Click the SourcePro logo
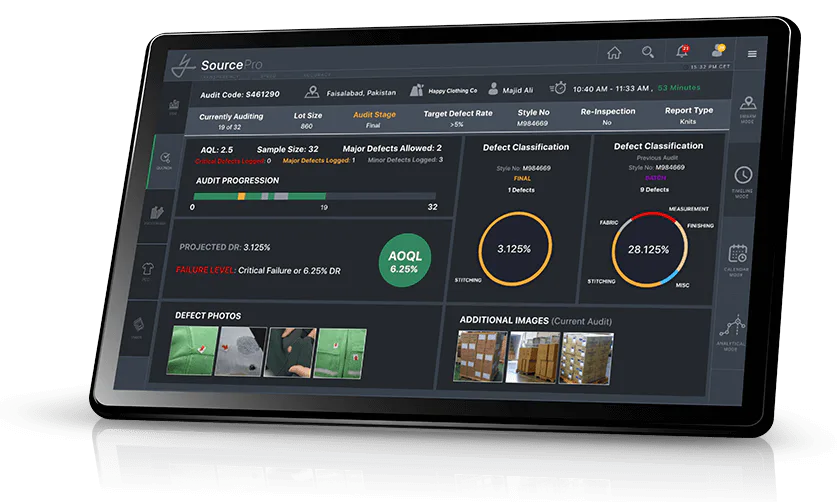The image size is (838, 502). click(x=219, y=66)
